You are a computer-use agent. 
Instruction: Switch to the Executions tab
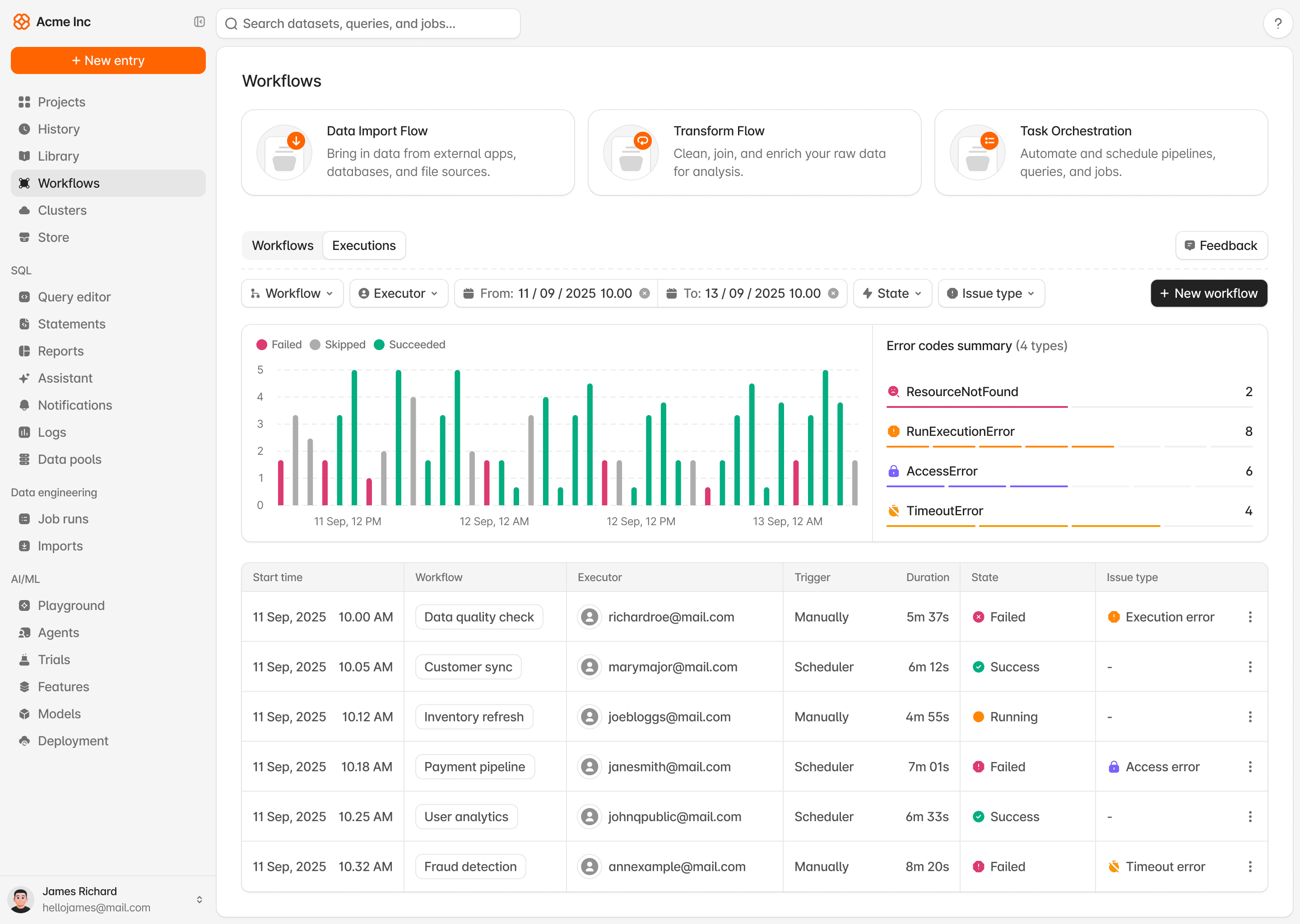pos(364,245)
